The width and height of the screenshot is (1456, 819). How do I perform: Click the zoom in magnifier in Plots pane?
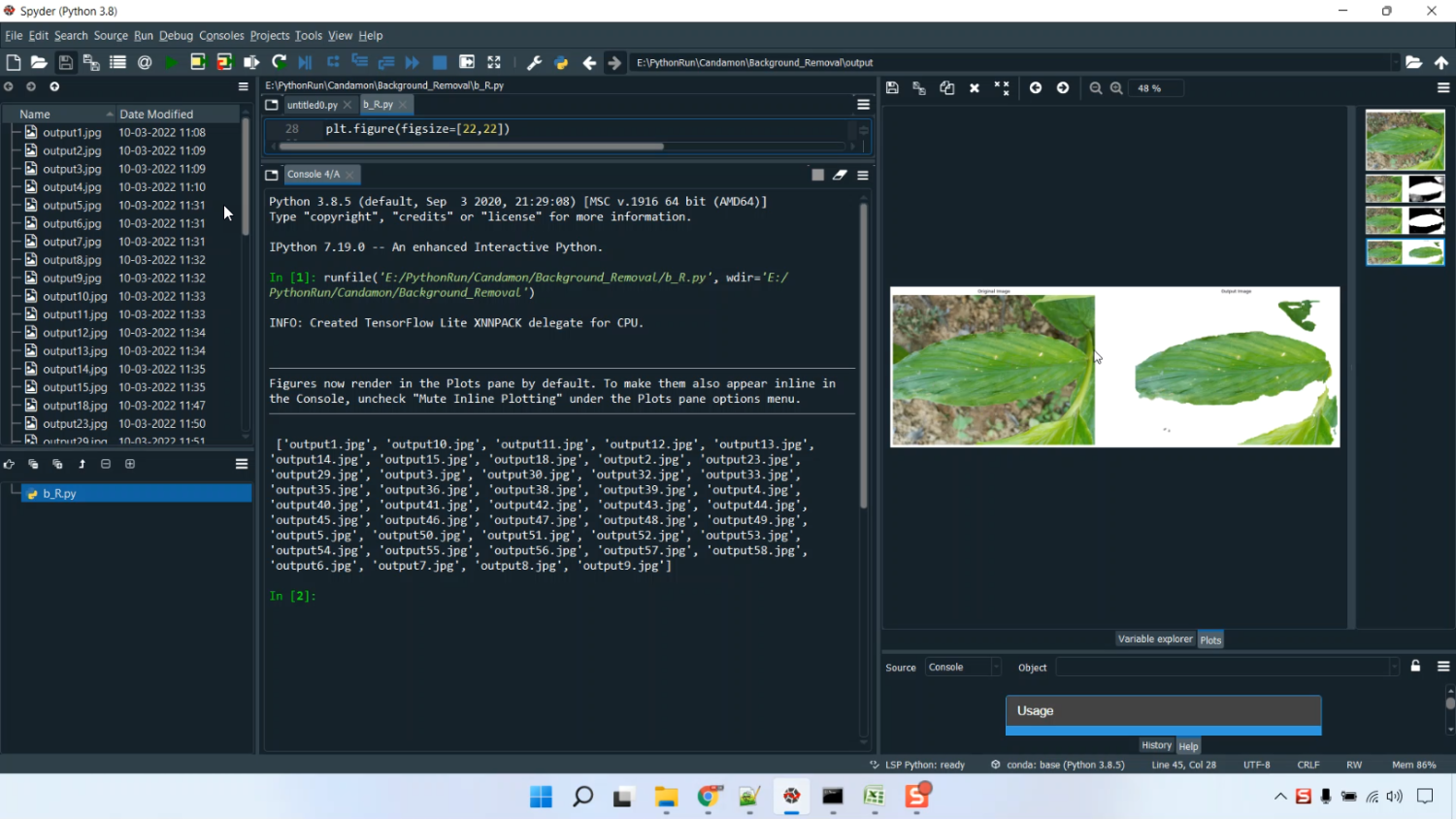[1116, 88]
